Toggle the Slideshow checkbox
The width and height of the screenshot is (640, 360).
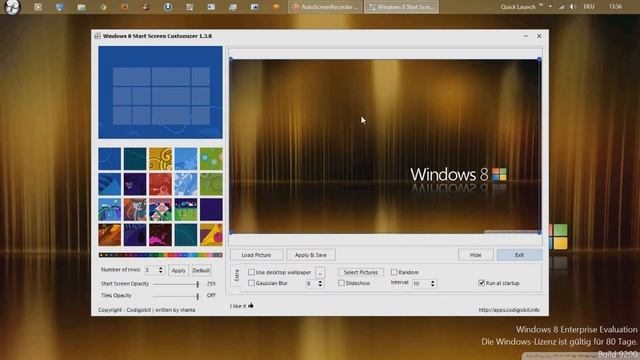(x=341, y=283)
